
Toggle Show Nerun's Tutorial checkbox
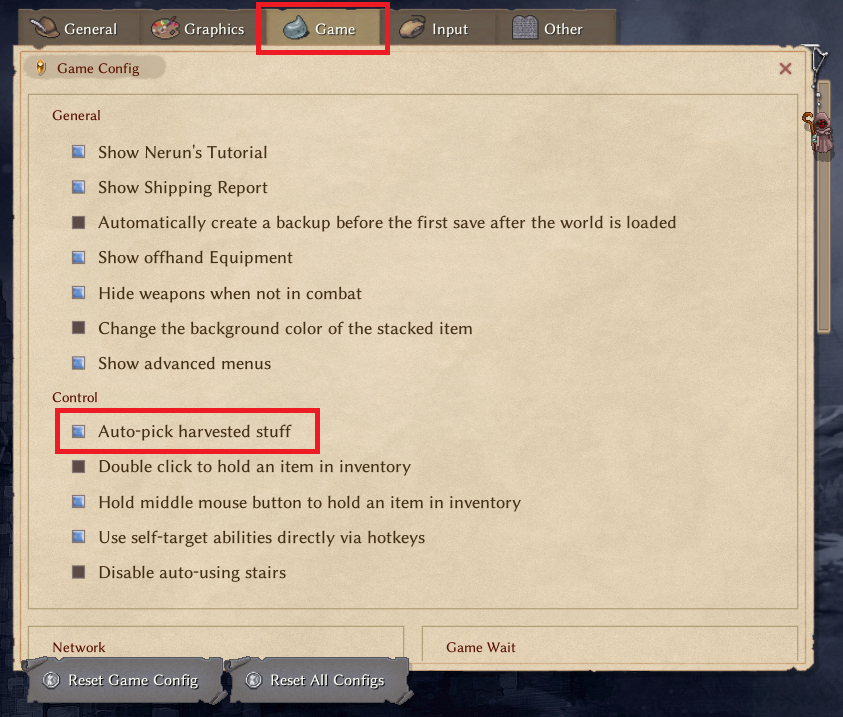click(x=78, y=152)
